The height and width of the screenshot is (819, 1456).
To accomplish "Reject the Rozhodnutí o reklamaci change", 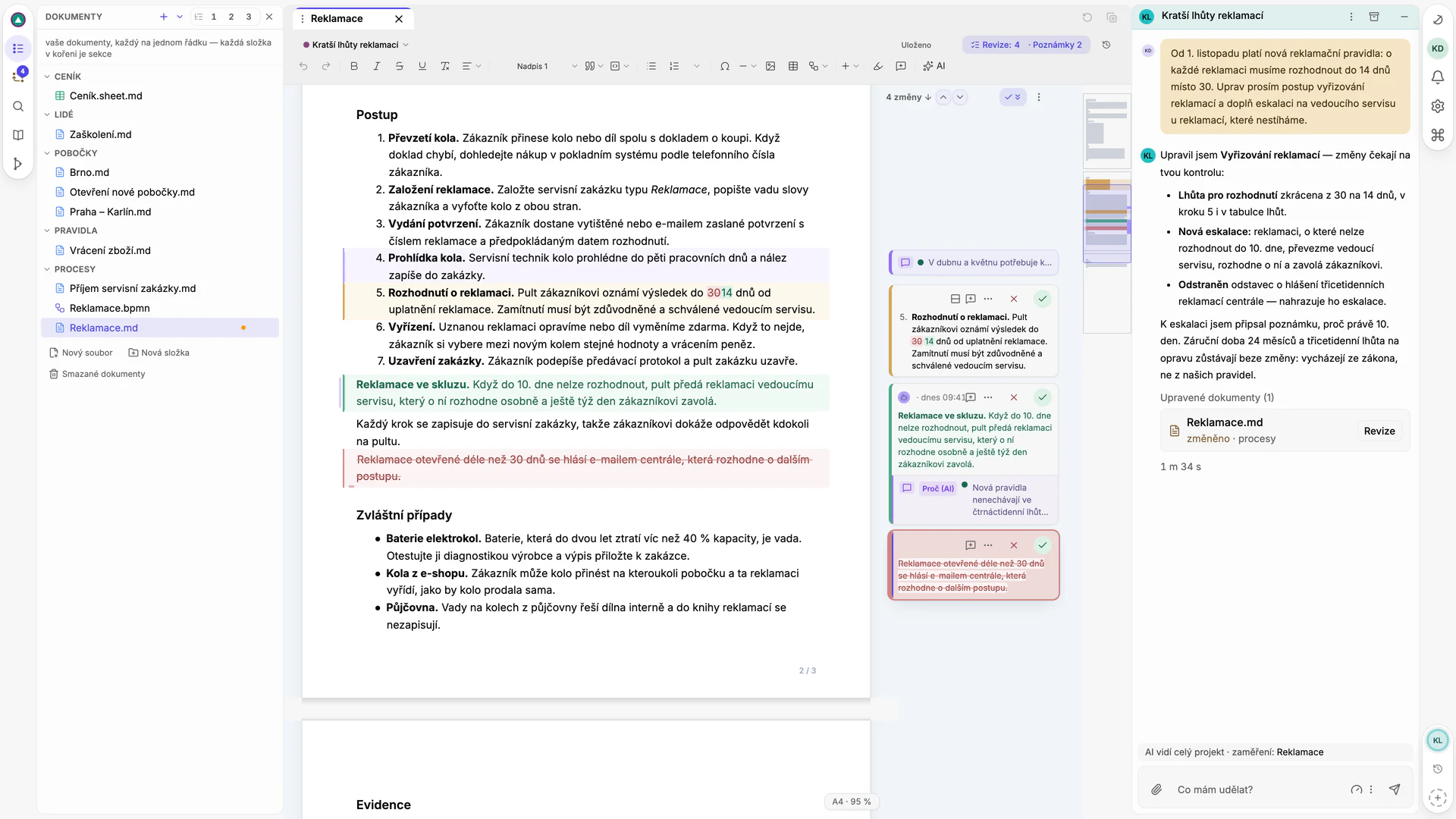I will pyautogui.click(x=1014, y=299).
